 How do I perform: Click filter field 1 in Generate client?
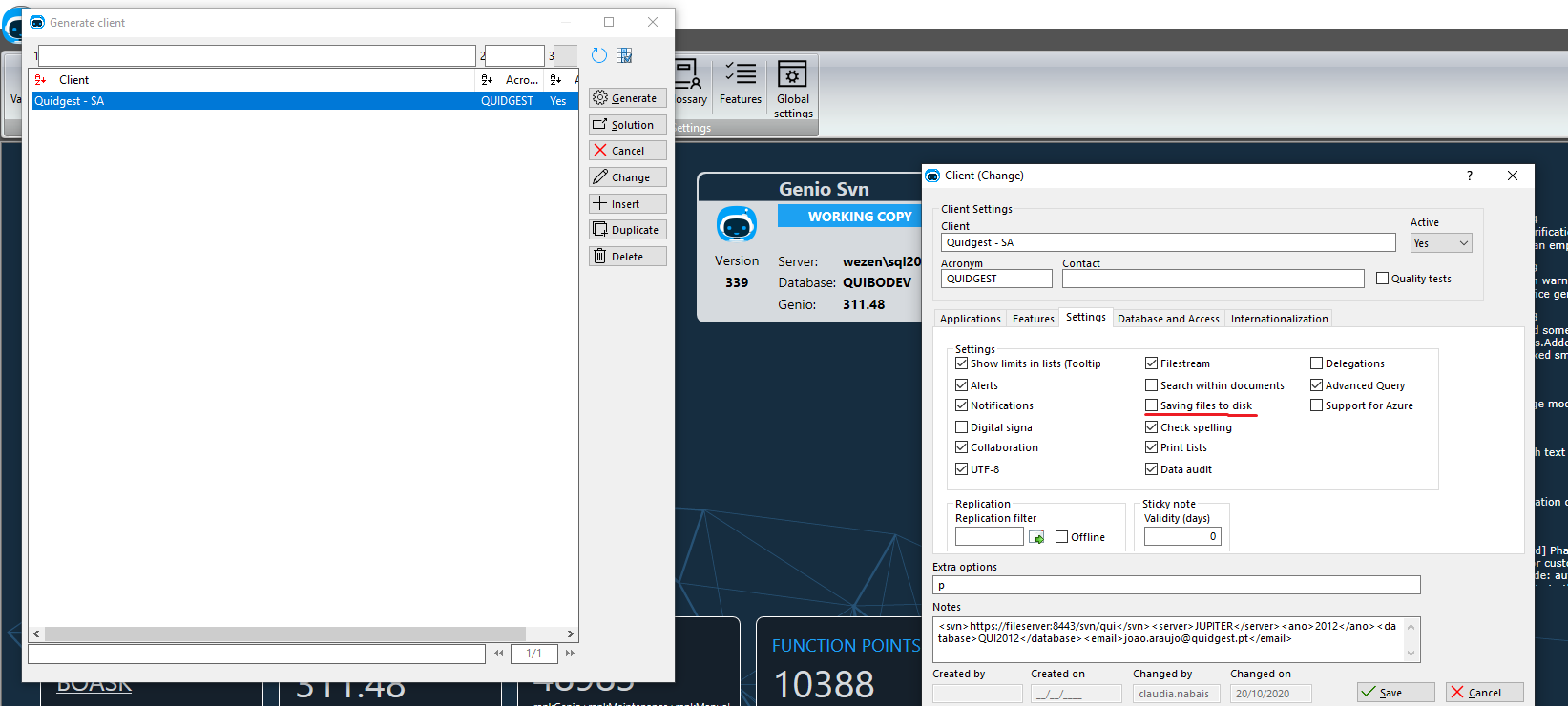click(x=257, y=56)
